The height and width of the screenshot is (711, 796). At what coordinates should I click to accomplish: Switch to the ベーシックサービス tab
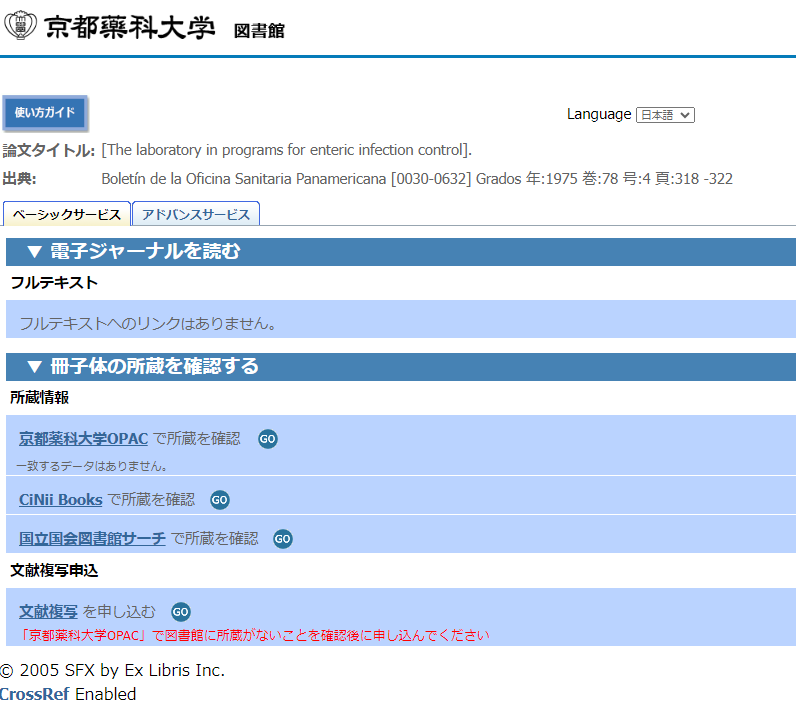[67, 214]
